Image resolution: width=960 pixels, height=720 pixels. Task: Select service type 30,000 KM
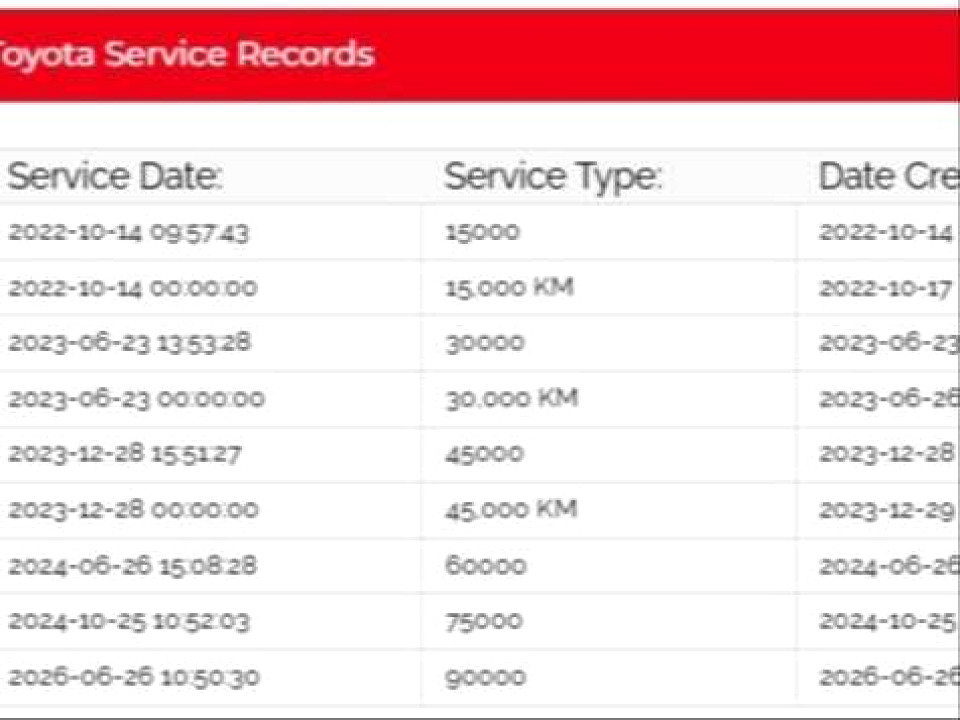point(512,399)
